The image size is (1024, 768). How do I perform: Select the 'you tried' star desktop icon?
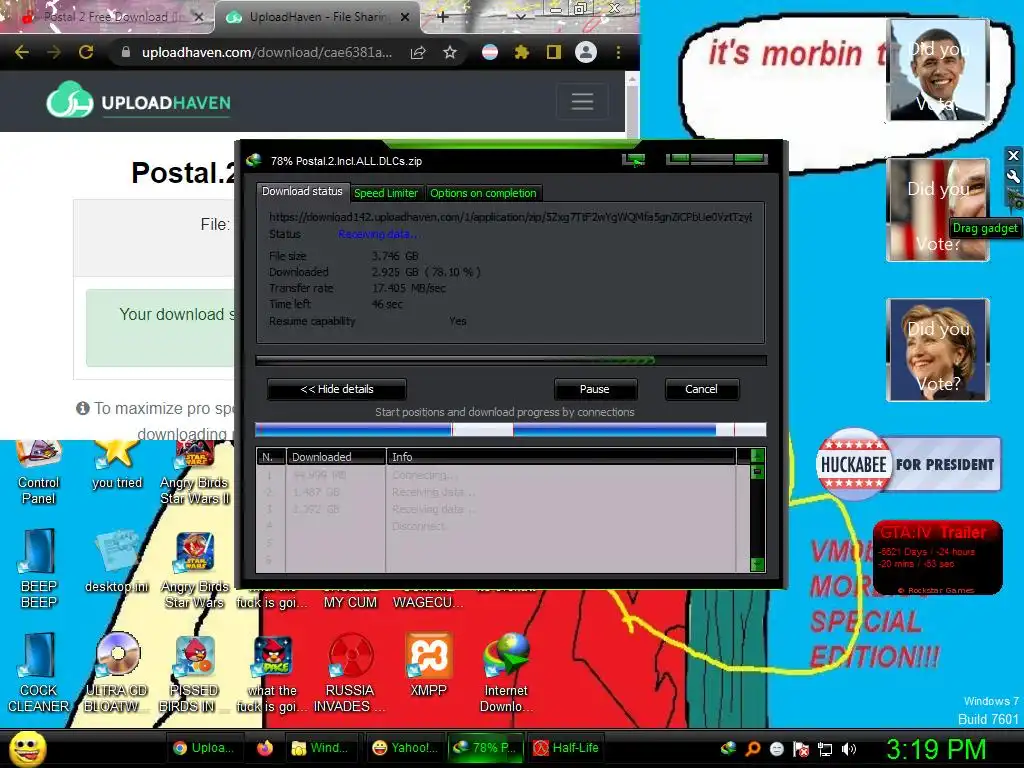point(117,466)
